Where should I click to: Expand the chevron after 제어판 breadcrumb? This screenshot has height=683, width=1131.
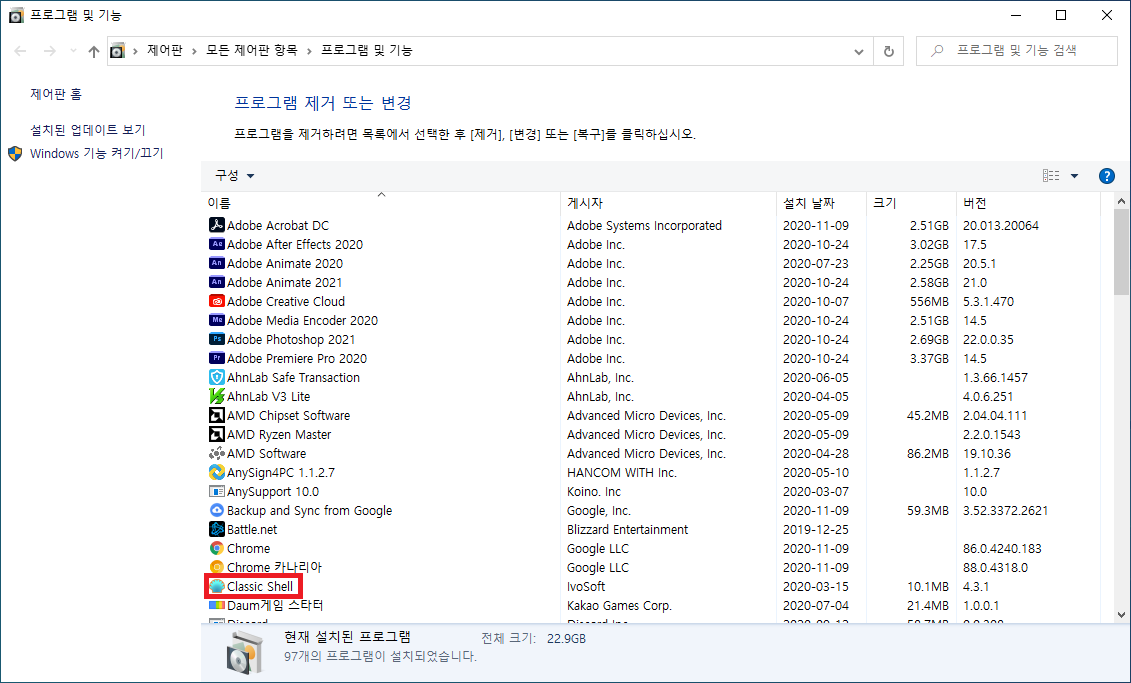click(x=194, y=51)
